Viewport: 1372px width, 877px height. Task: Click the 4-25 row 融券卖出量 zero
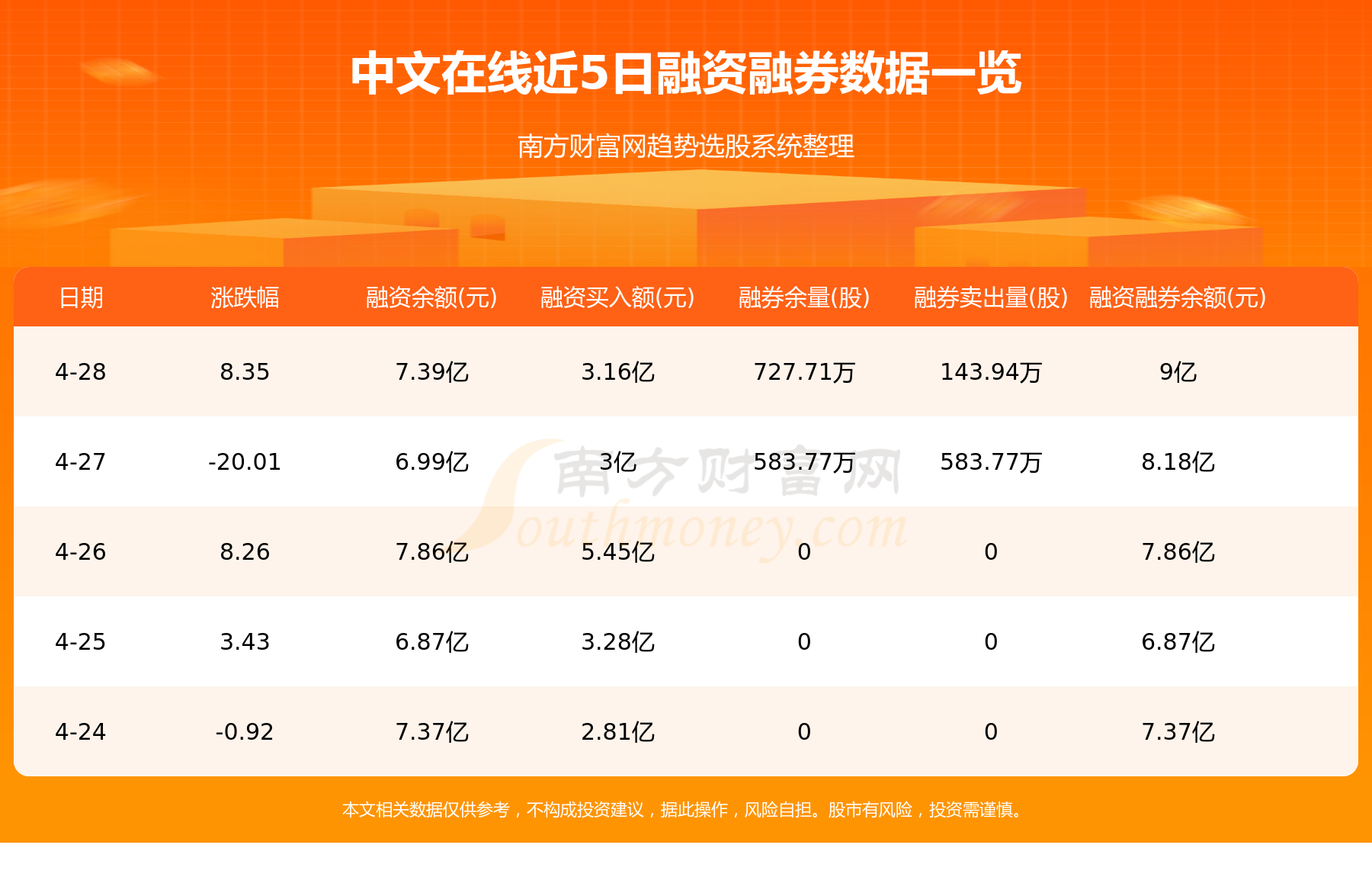pyautogui.click(x=991, y=641)
